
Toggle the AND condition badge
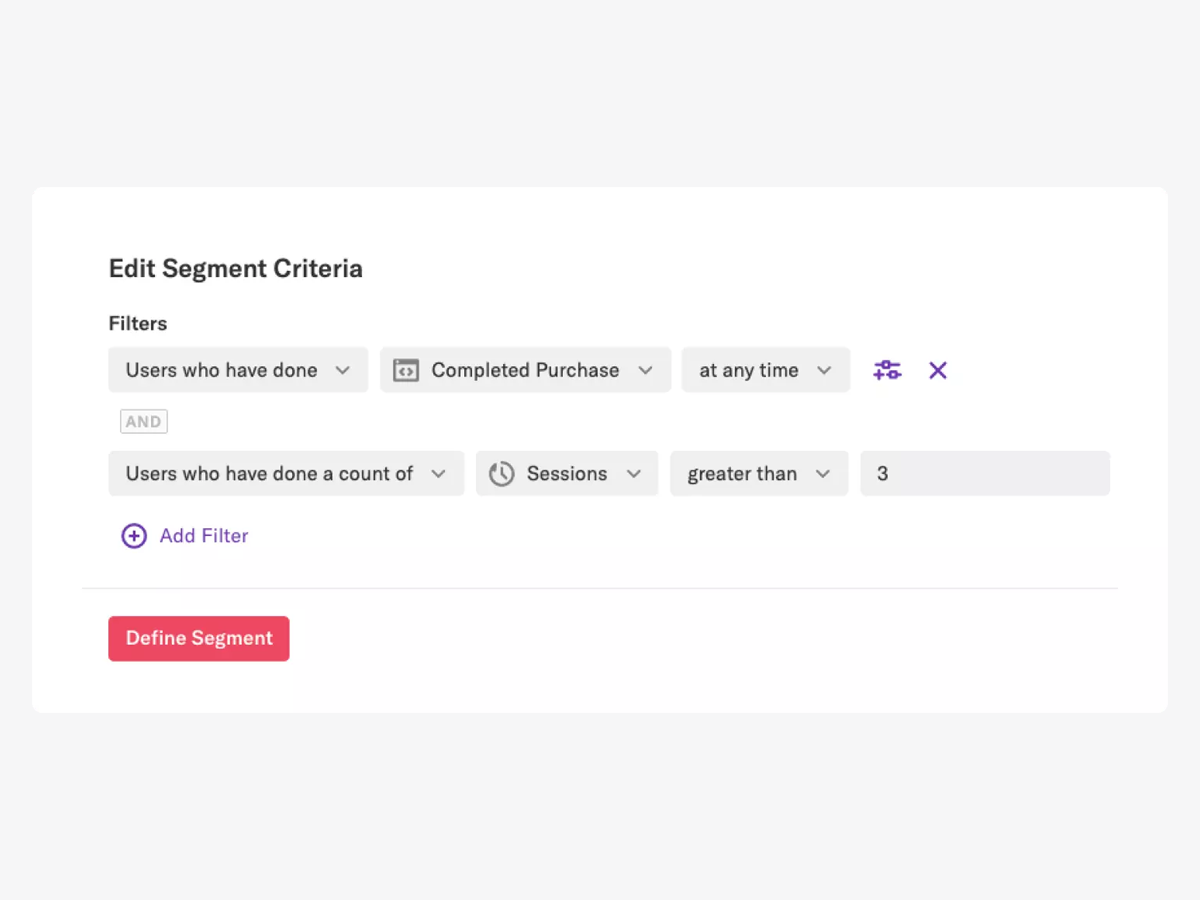coord(143,421)
